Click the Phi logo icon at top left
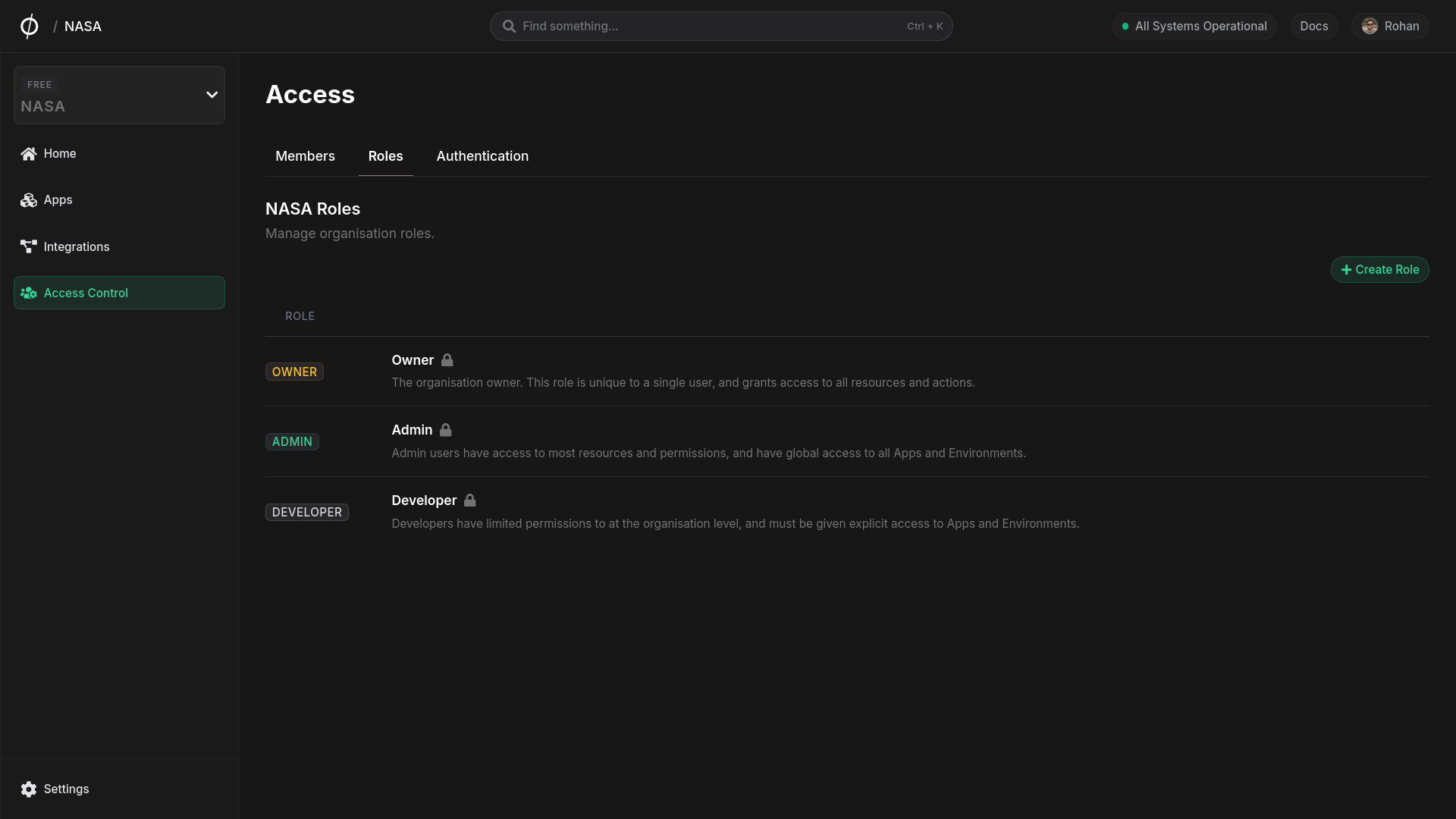 (x=29, y=27)
